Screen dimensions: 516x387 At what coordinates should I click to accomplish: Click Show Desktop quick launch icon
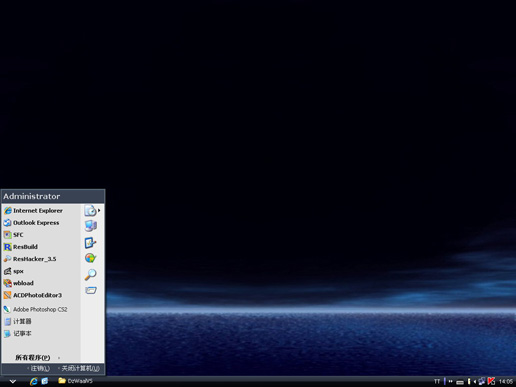pos(45,381)
